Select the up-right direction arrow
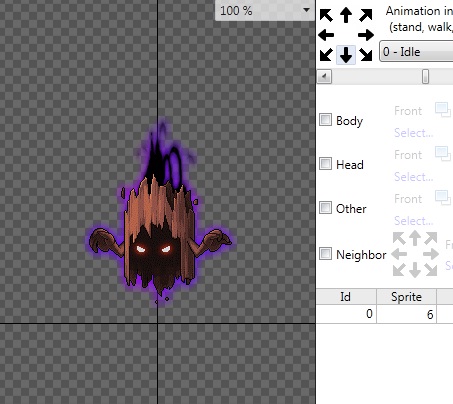 pos(366,15)
